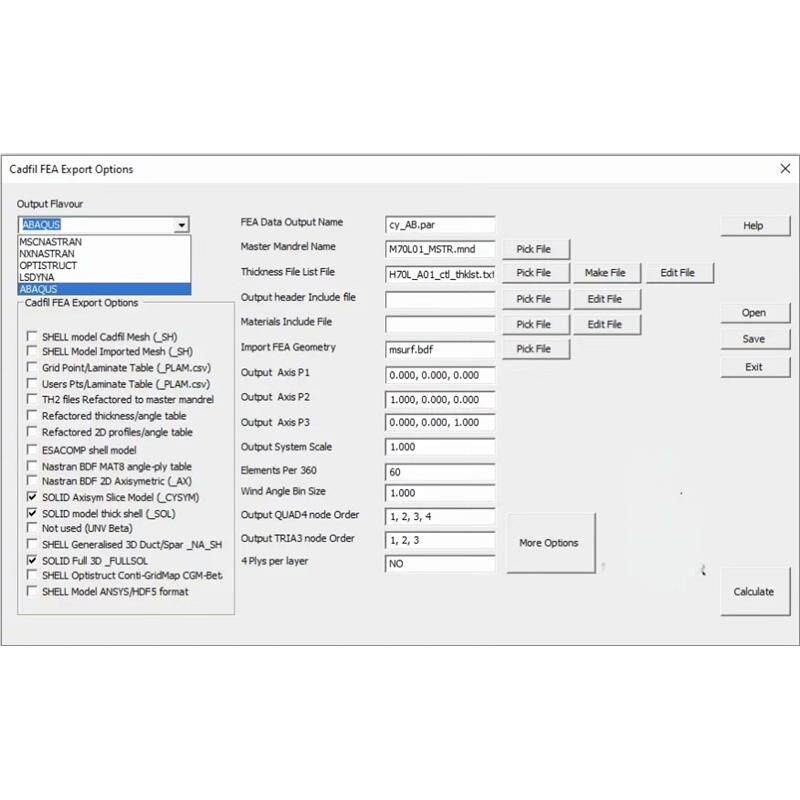This screenshot has height=800, width=800.
Task: Click the 4 Plys per layer field
Action: click(x=440, y=563)
